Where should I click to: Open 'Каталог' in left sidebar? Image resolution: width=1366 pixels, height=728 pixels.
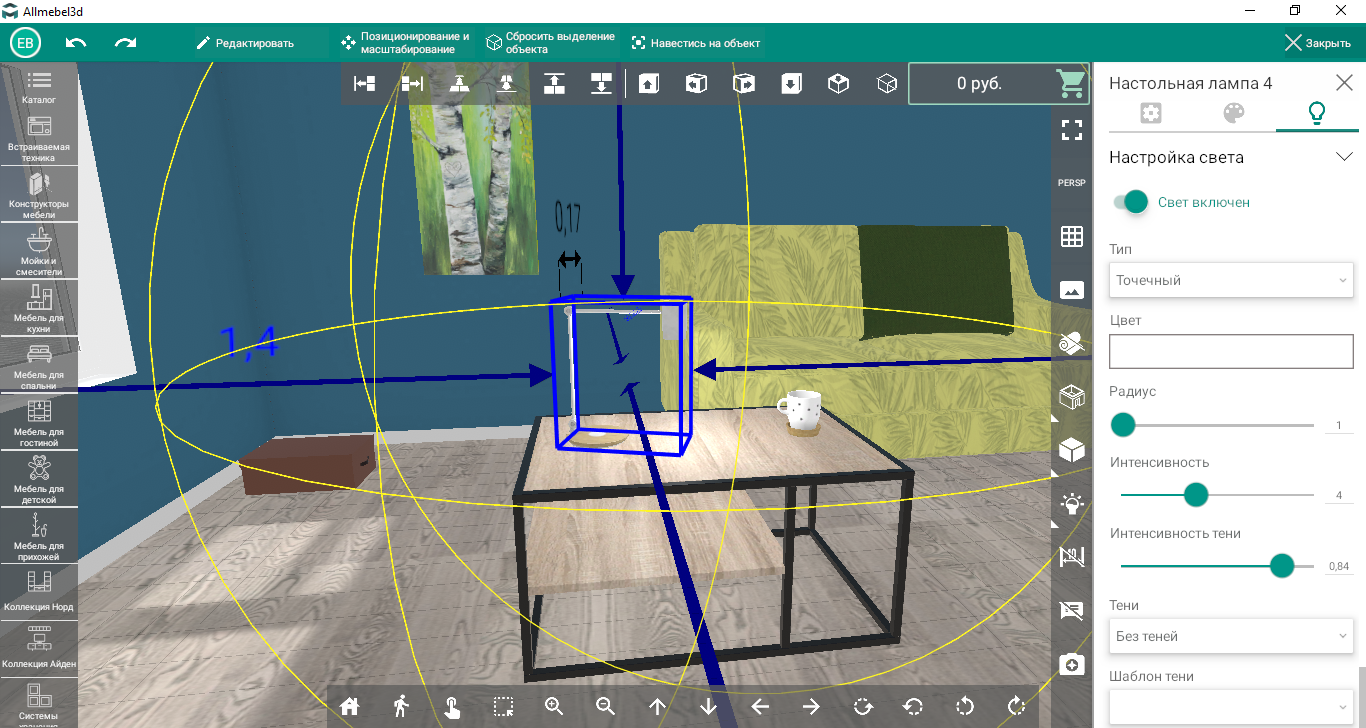click(x=39, y=87)
